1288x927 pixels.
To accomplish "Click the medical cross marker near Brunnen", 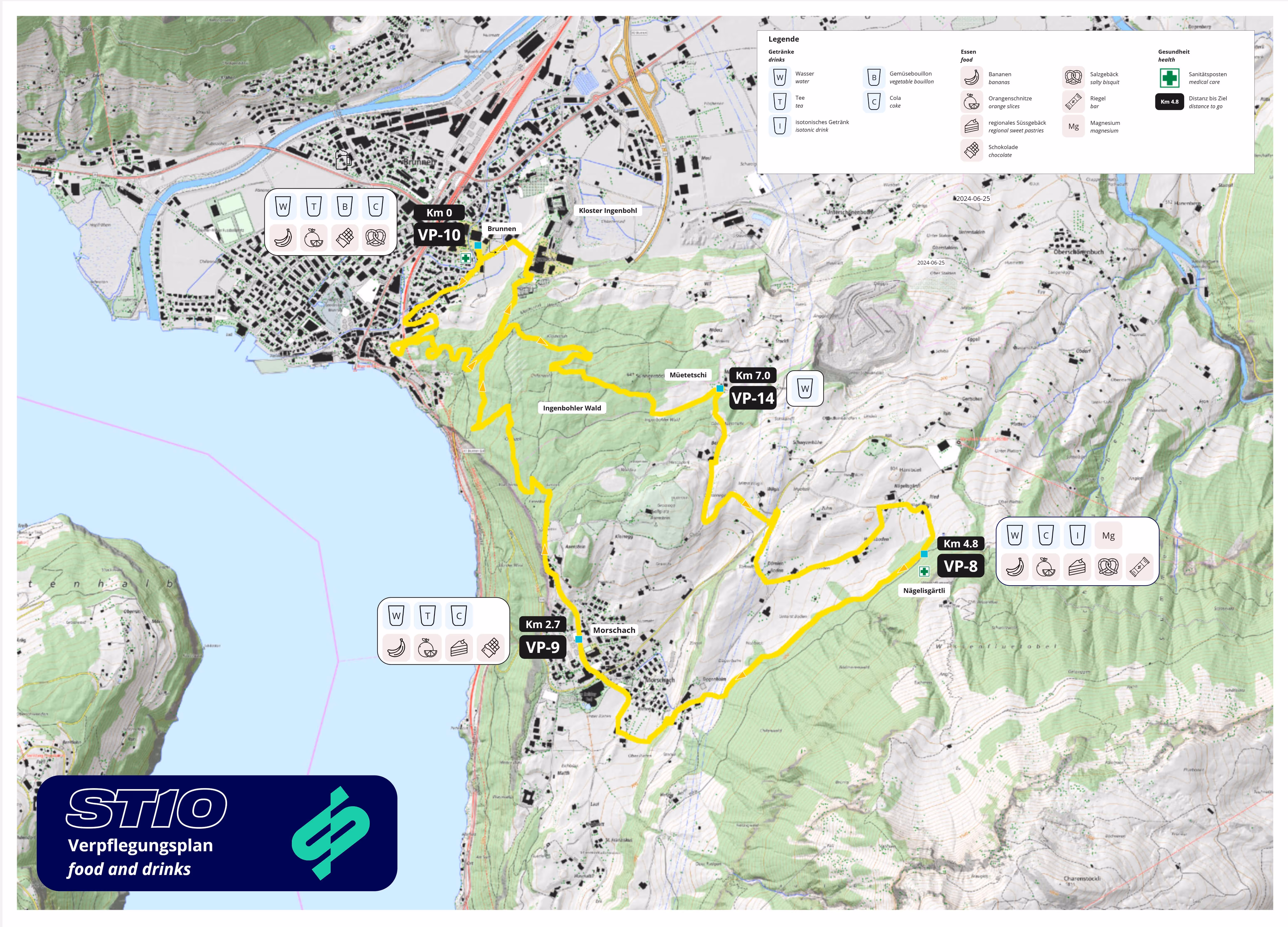I will coord(466,258).
